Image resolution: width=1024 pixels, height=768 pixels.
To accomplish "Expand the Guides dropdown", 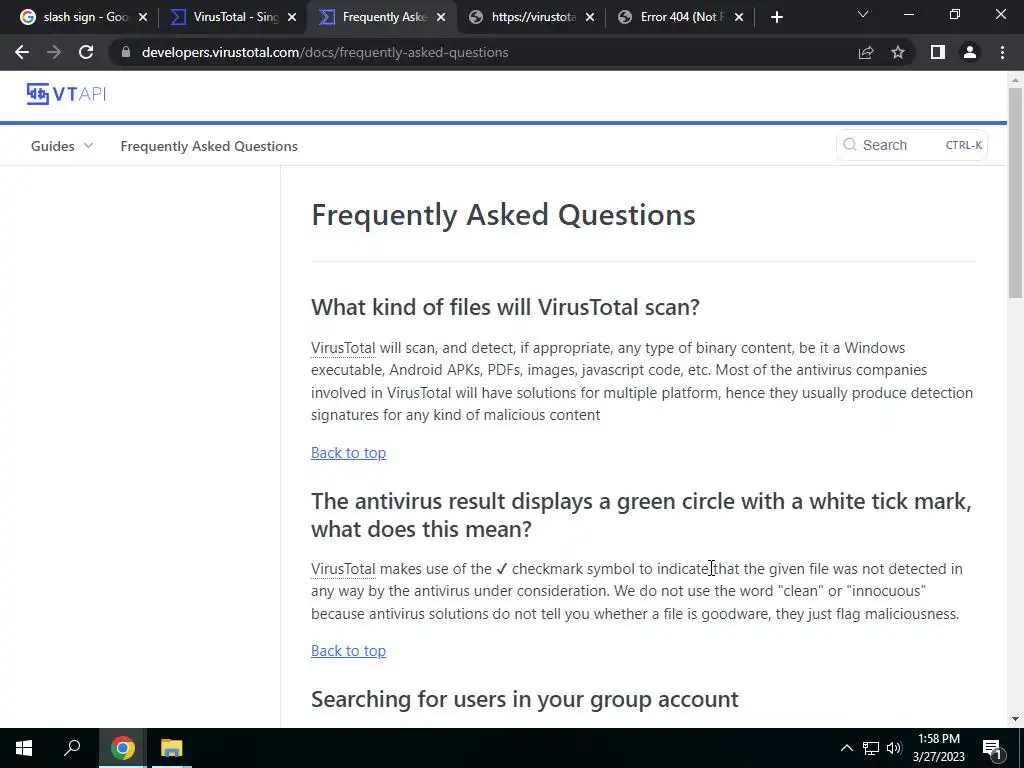I will [62, 146].
